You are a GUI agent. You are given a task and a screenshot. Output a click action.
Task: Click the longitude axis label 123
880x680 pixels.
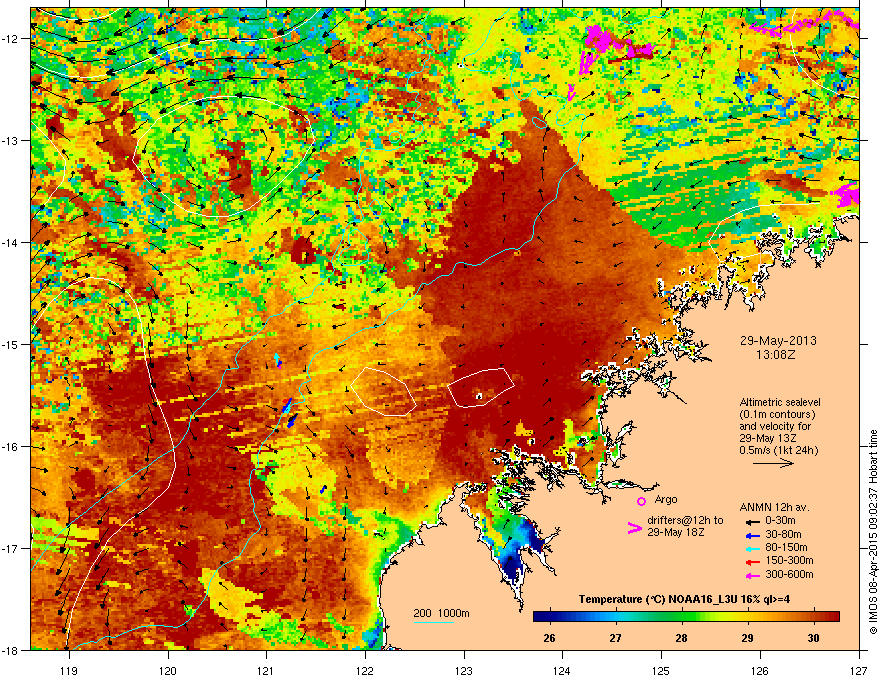[x=464, y=670]
